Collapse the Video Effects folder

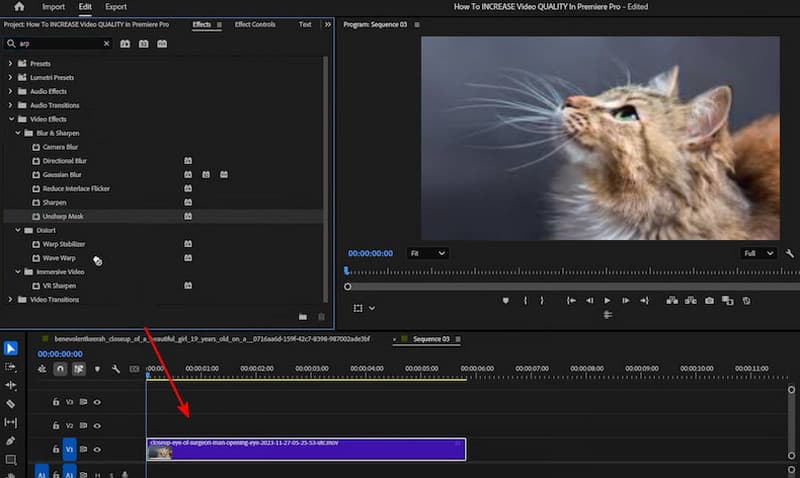[x=11, y=119]
